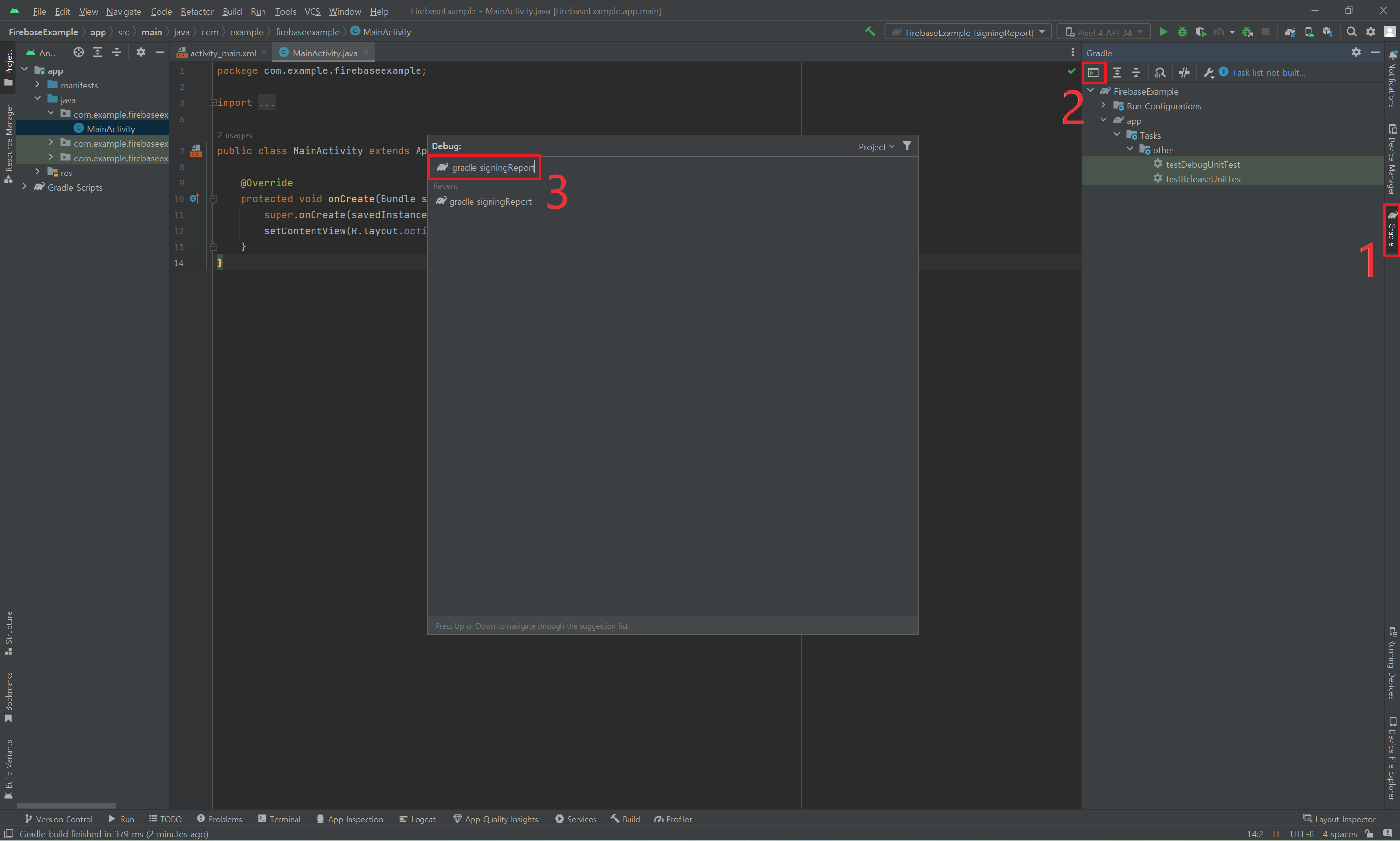Open the FirebaseExample [signingReport] run configuration dropdown
Viewport: 1400px width, 841px height.
coord(968,32)
